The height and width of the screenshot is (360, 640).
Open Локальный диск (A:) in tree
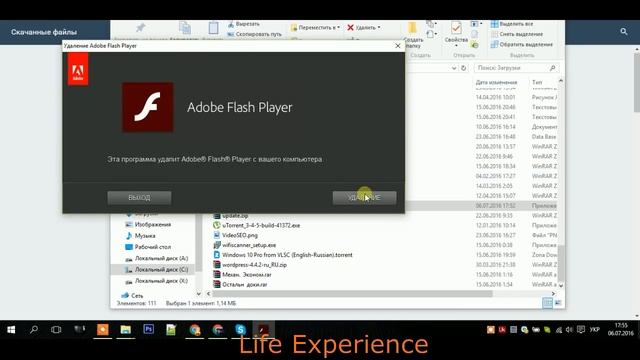157,258
